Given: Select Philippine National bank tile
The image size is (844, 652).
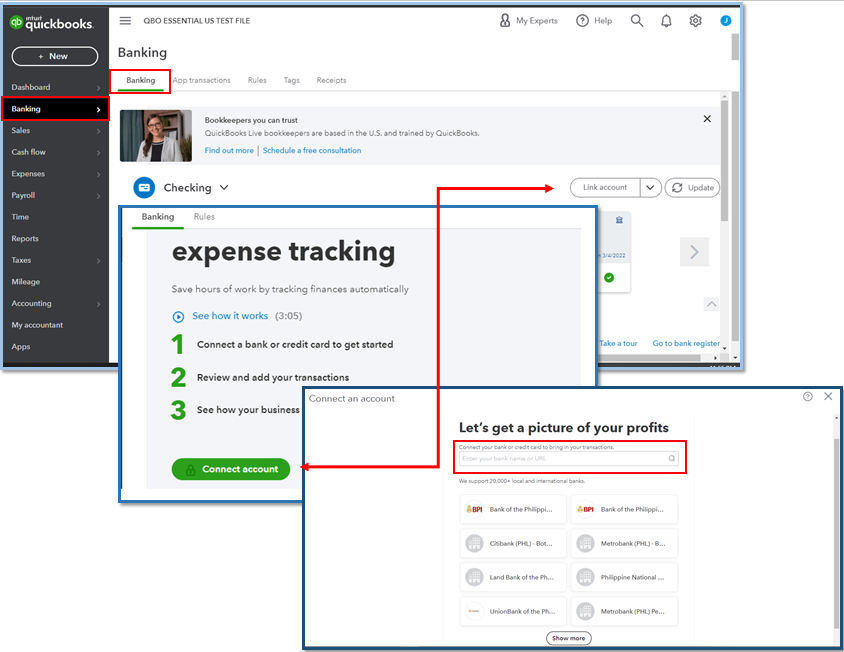Looking at the screenshot, I should point(624,577).
